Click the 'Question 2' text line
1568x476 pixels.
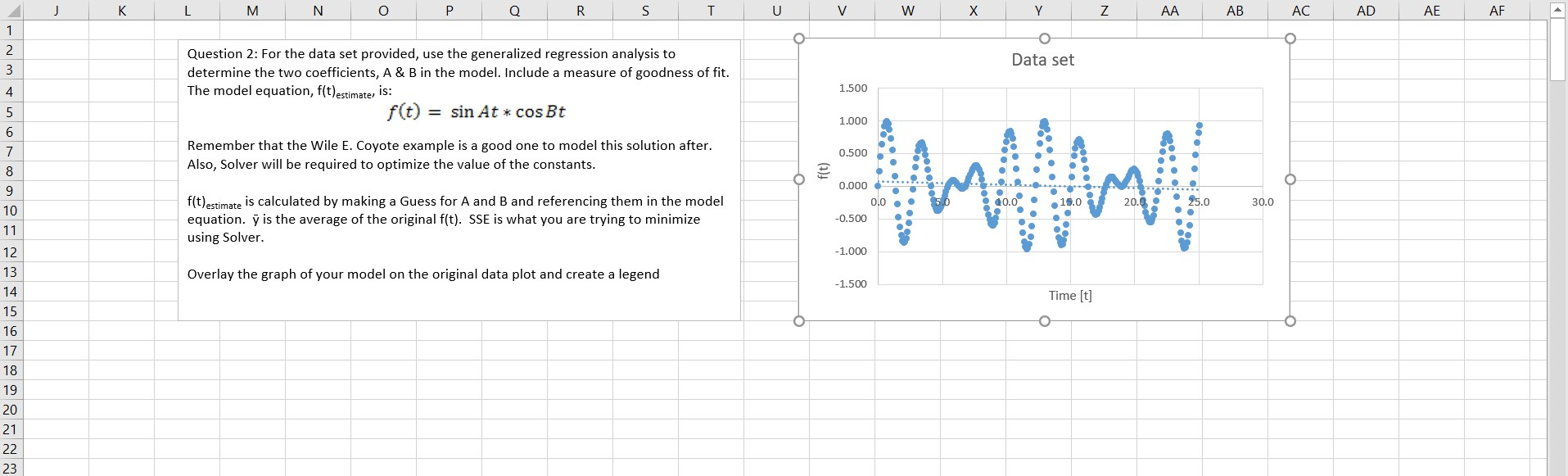click(432, 54)
